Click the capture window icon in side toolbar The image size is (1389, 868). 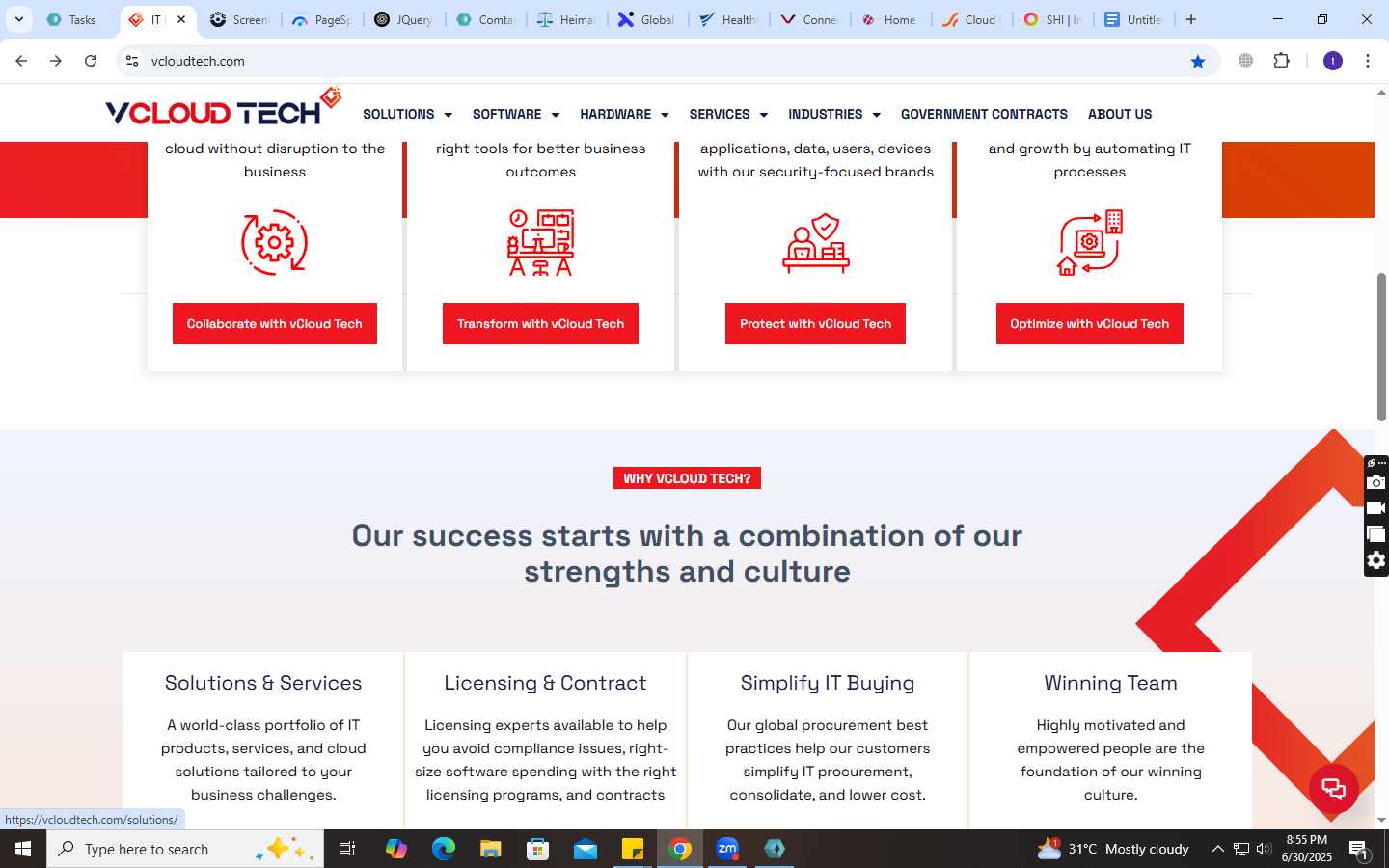coord(1376,534)
